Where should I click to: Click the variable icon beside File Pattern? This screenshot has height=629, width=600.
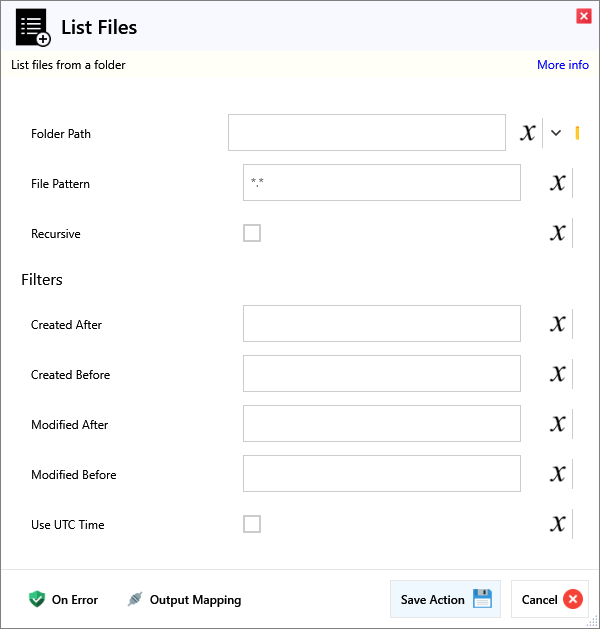click(558, 183)
